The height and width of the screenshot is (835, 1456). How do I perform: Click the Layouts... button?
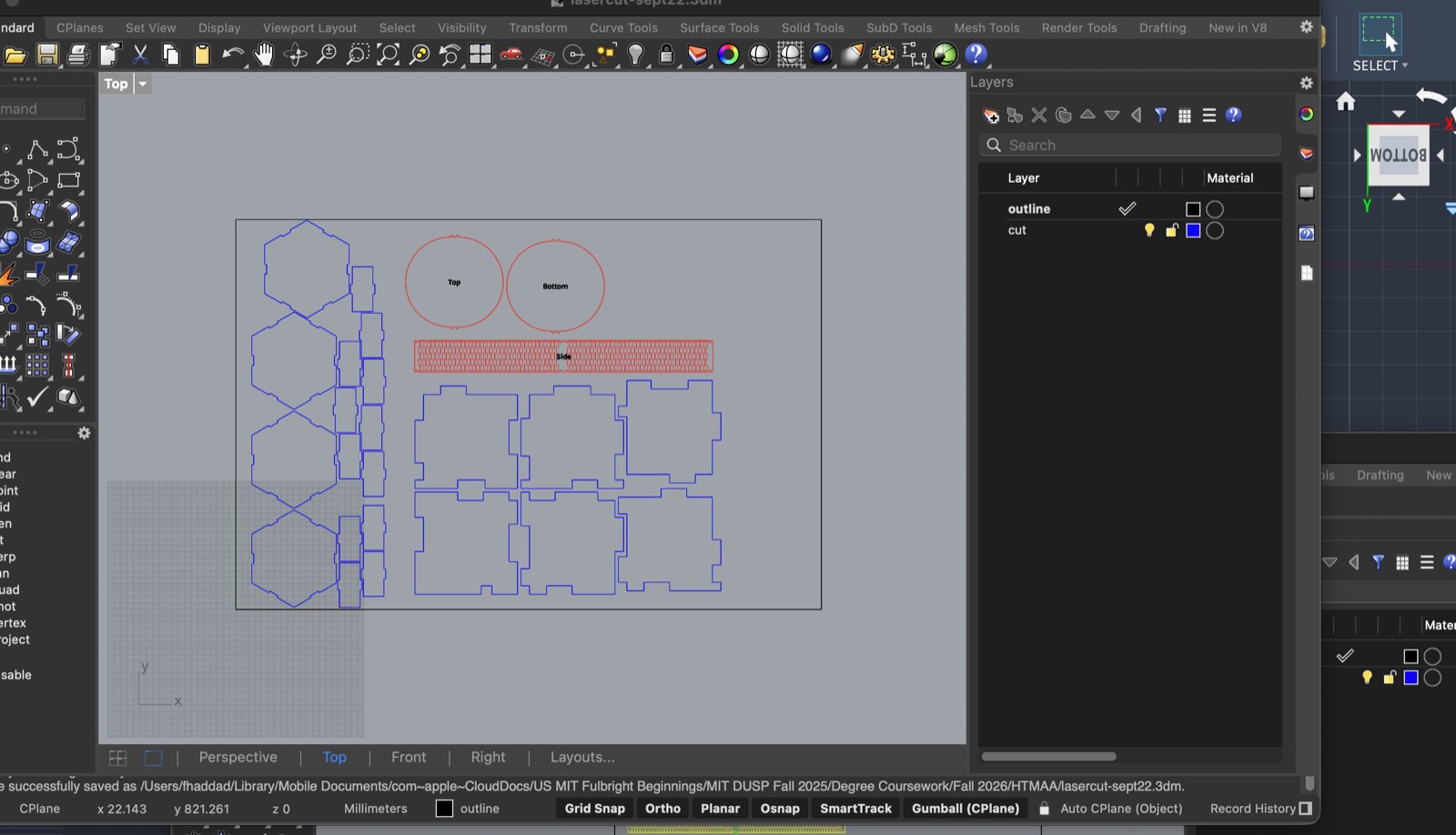pyautogui.click(x=582, y=758)
